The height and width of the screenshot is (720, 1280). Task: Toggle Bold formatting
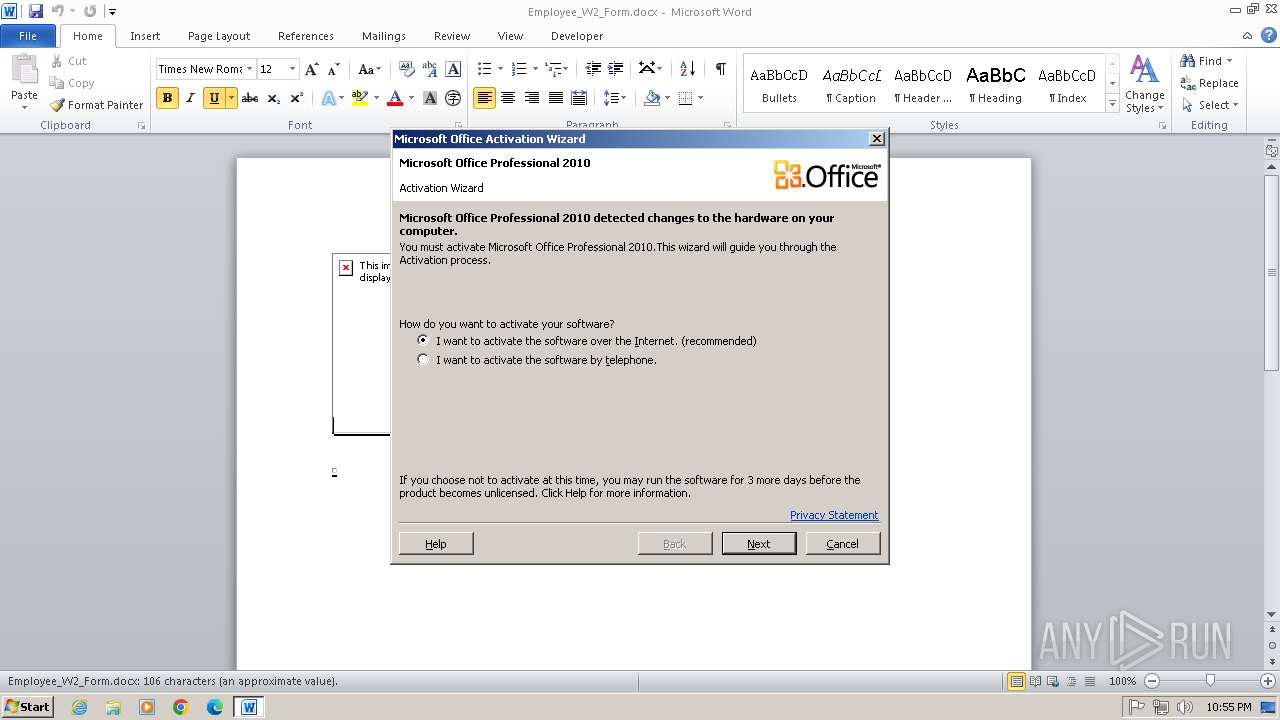pos(167,98)
